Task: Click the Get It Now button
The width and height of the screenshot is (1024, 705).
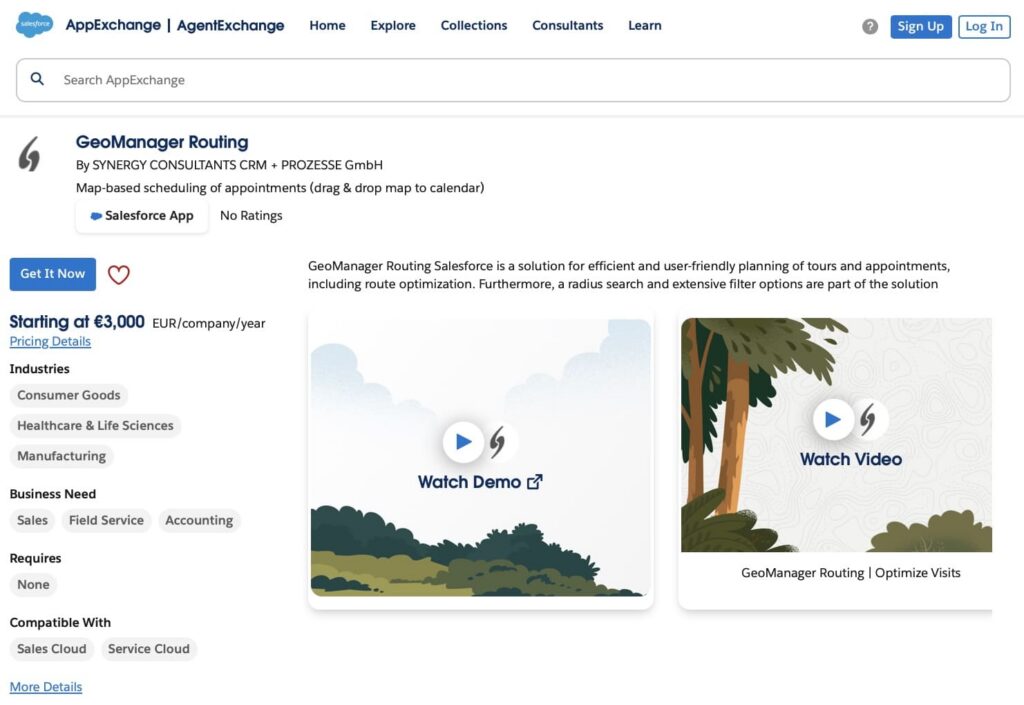Action: click(53, 274)
